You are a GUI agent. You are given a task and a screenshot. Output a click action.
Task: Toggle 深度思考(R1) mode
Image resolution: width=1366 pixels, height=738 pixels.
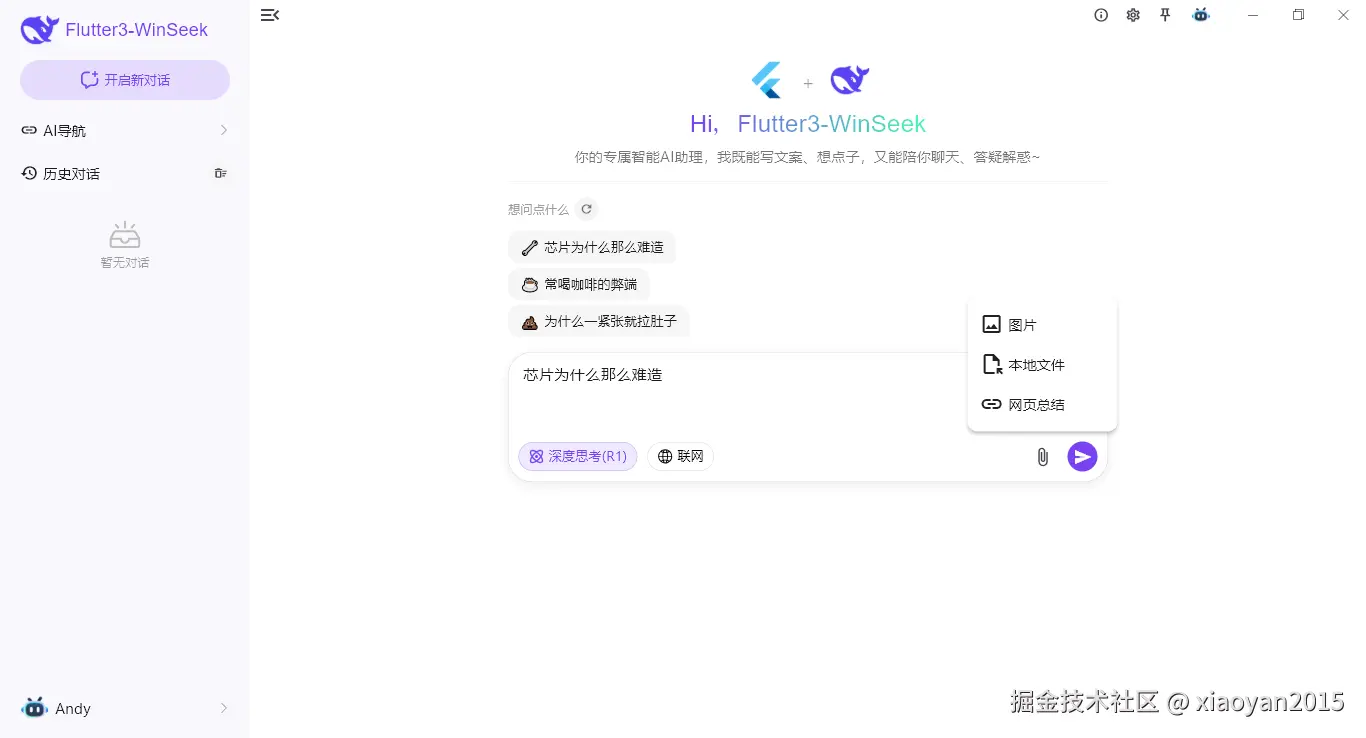coord(578,456)
